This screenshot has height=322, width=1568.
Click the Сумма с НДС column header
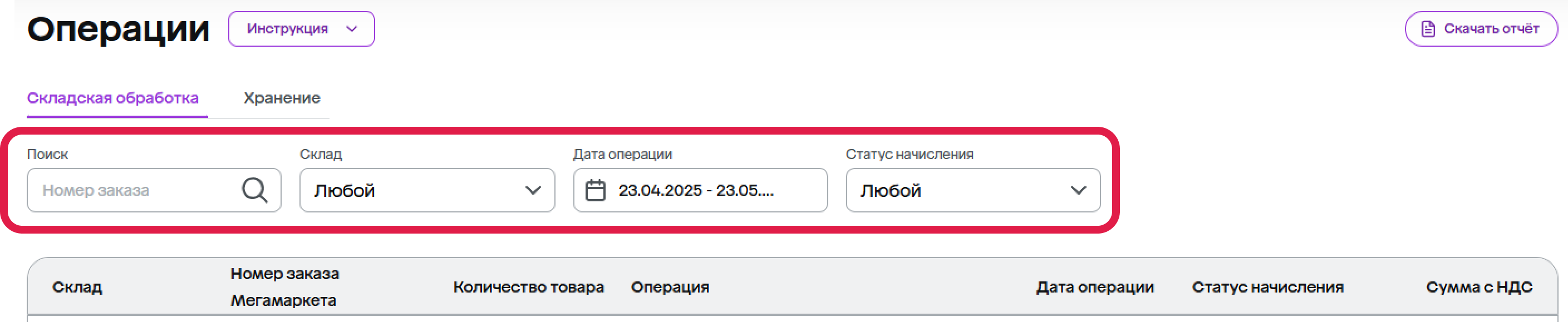1479,287
